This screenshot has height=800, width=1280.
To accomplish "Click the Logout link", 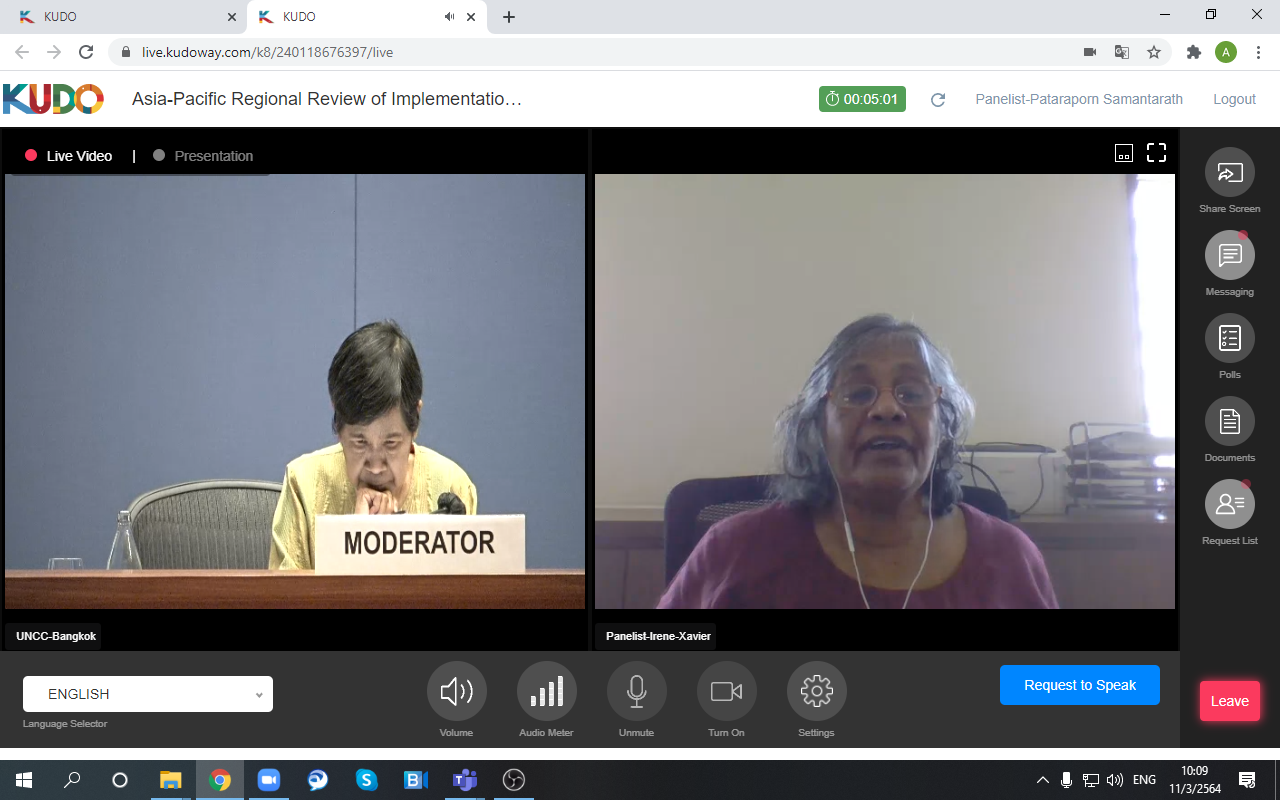I will (1234, 99).
